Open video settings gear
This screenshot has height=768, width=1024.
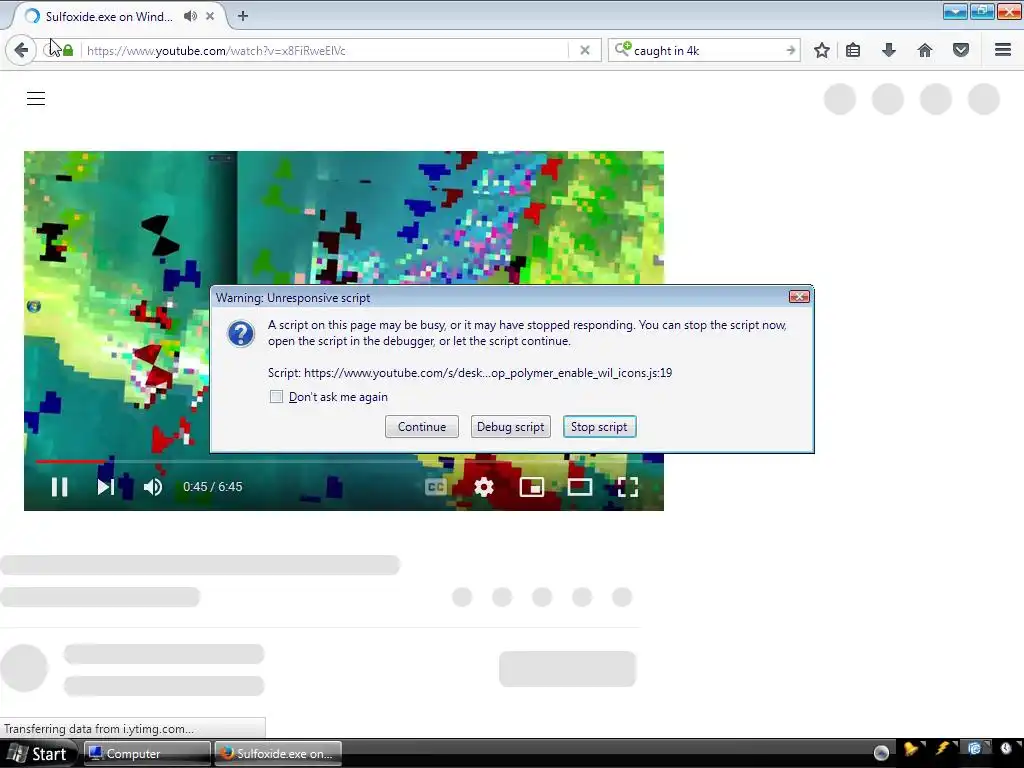click(x=483, y=487)
